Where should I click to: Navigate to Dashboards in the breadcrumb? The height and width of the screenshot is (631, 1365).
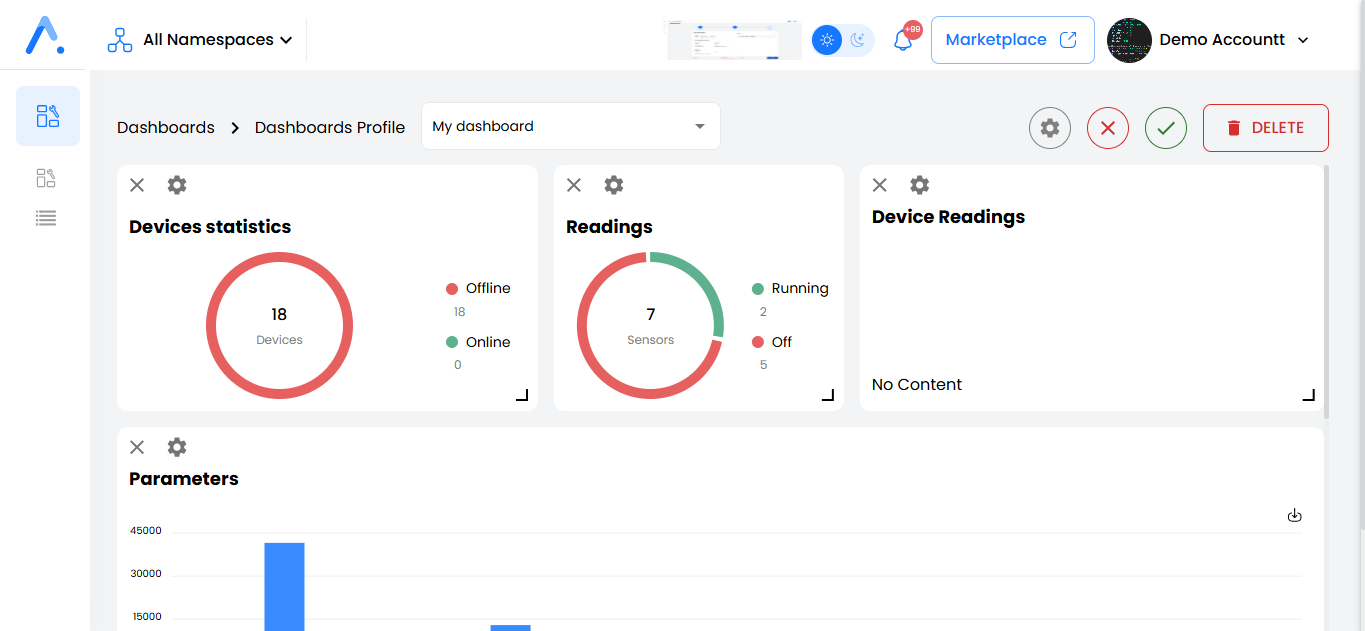tap(165, 127)
